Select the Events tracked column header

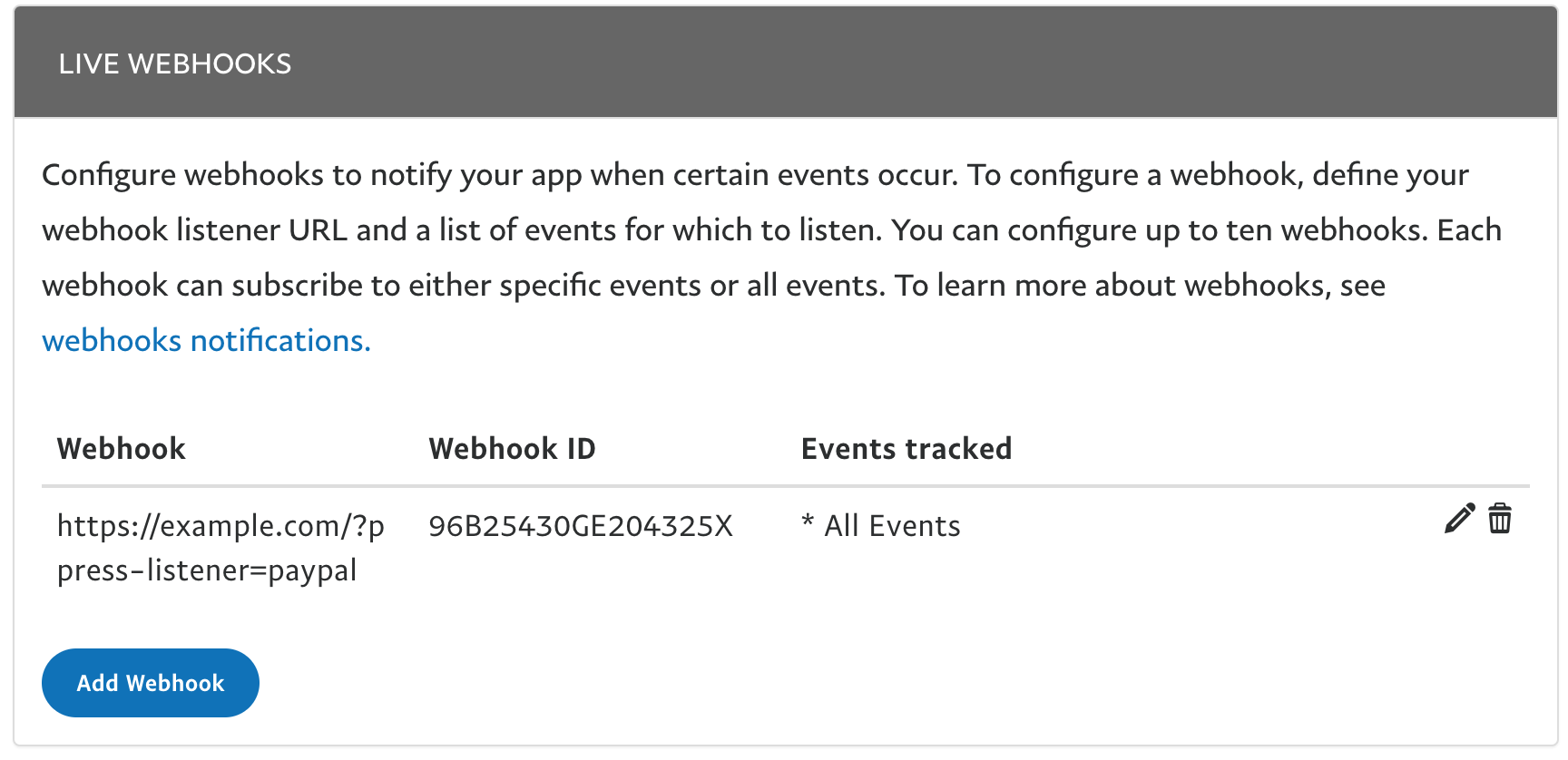click(x=906, y=448)
